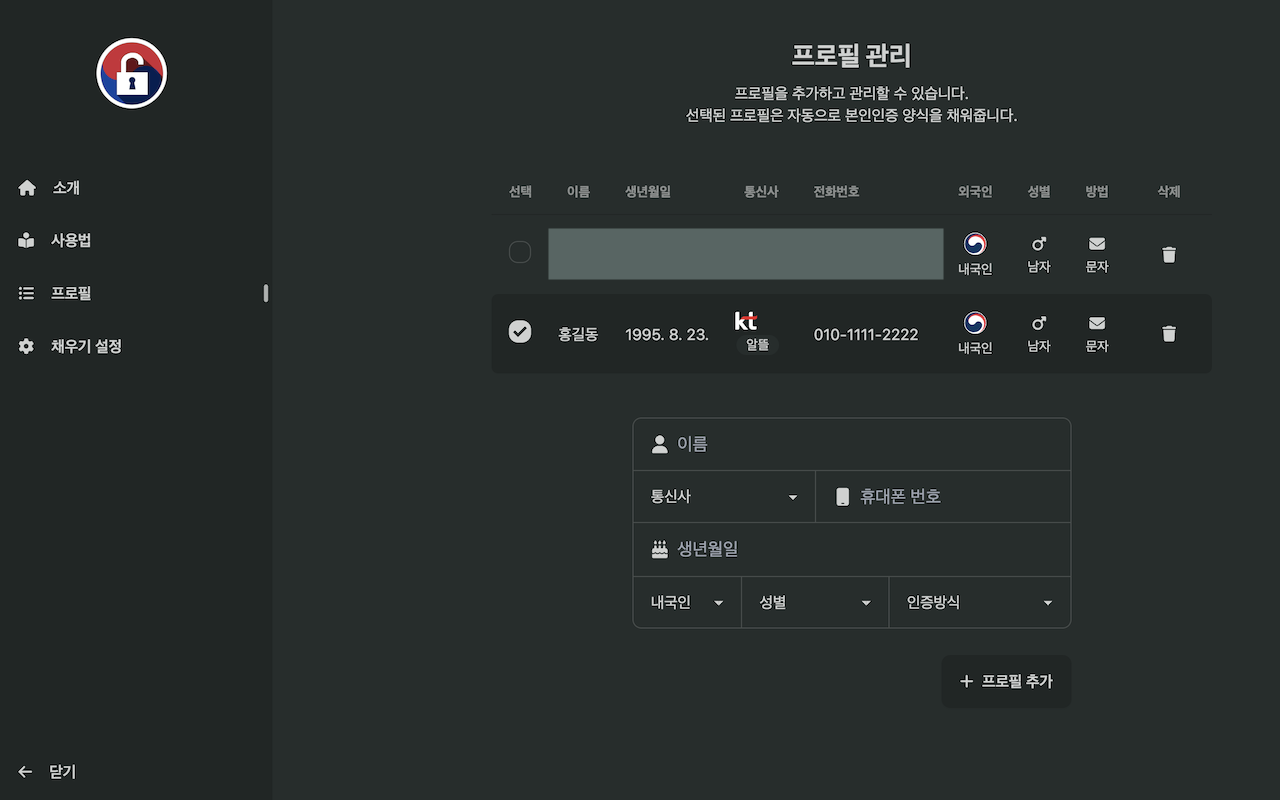Viewport: 1280px width, 800px height.
Task: Click the 방법 column header
Action: click(x=1097, y=192)
